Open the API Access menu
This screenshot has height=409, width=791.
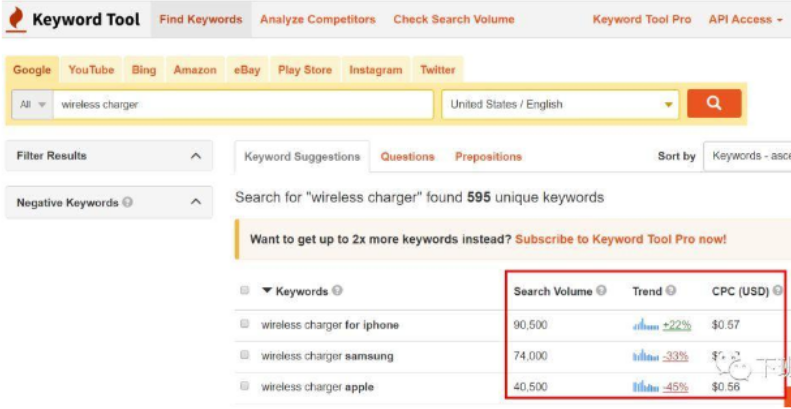pos(745,19)
